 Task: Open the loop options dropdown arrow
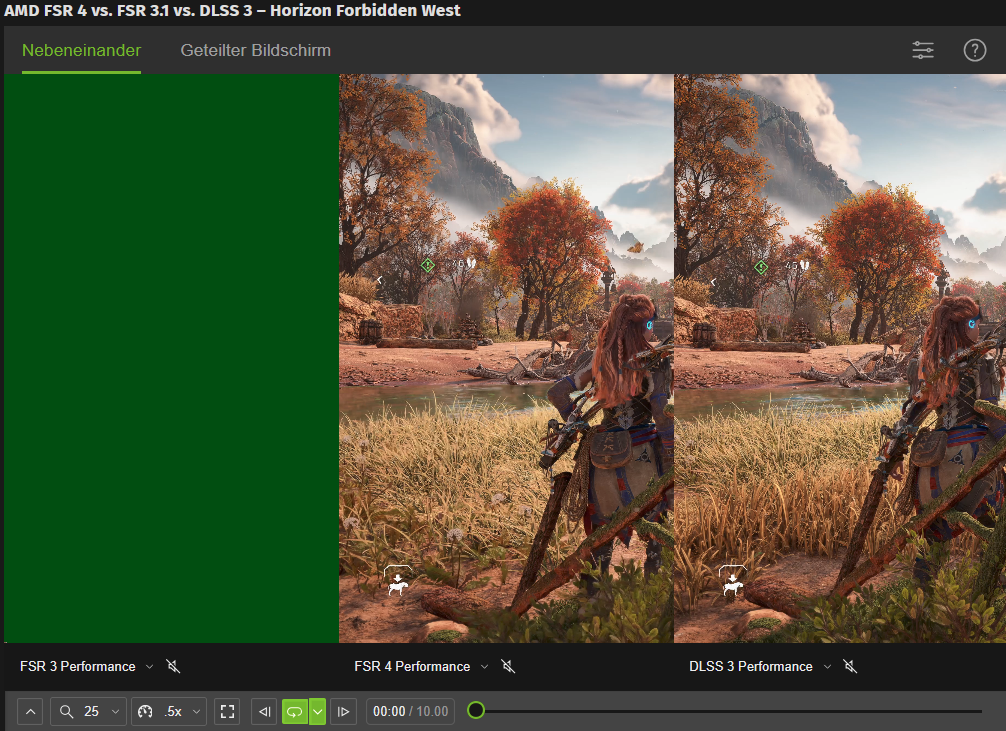coord(318,711)
